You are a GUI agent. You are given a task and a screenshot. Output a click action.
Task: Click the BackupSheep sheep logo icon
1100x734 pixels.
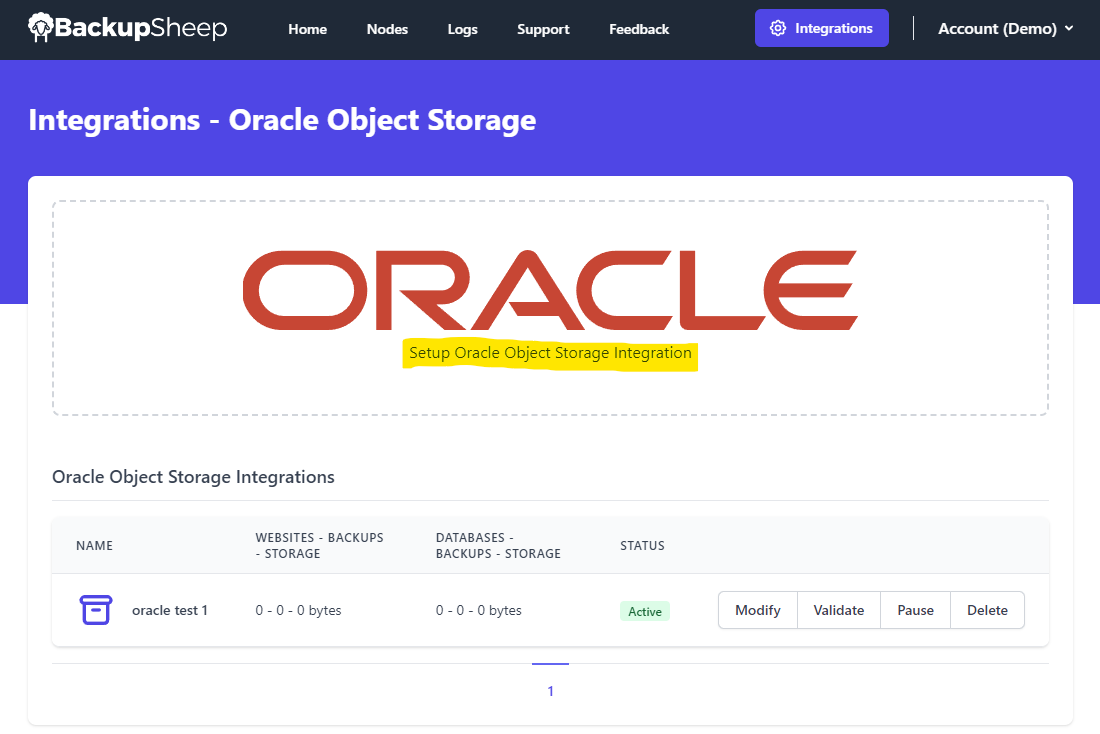(41, 28)
